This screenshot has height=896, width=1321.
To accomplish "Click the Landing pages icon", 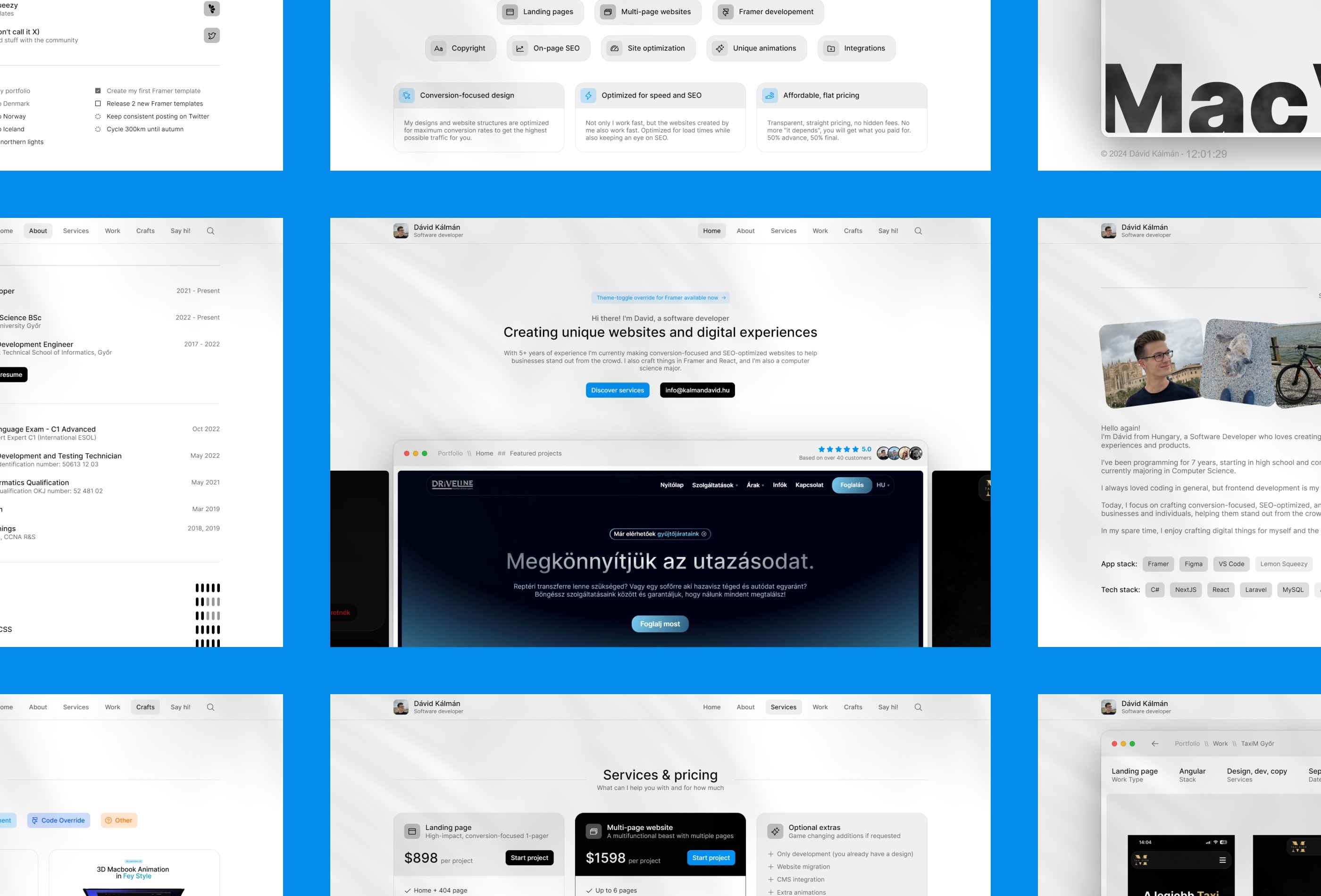I will coord(511,11).
